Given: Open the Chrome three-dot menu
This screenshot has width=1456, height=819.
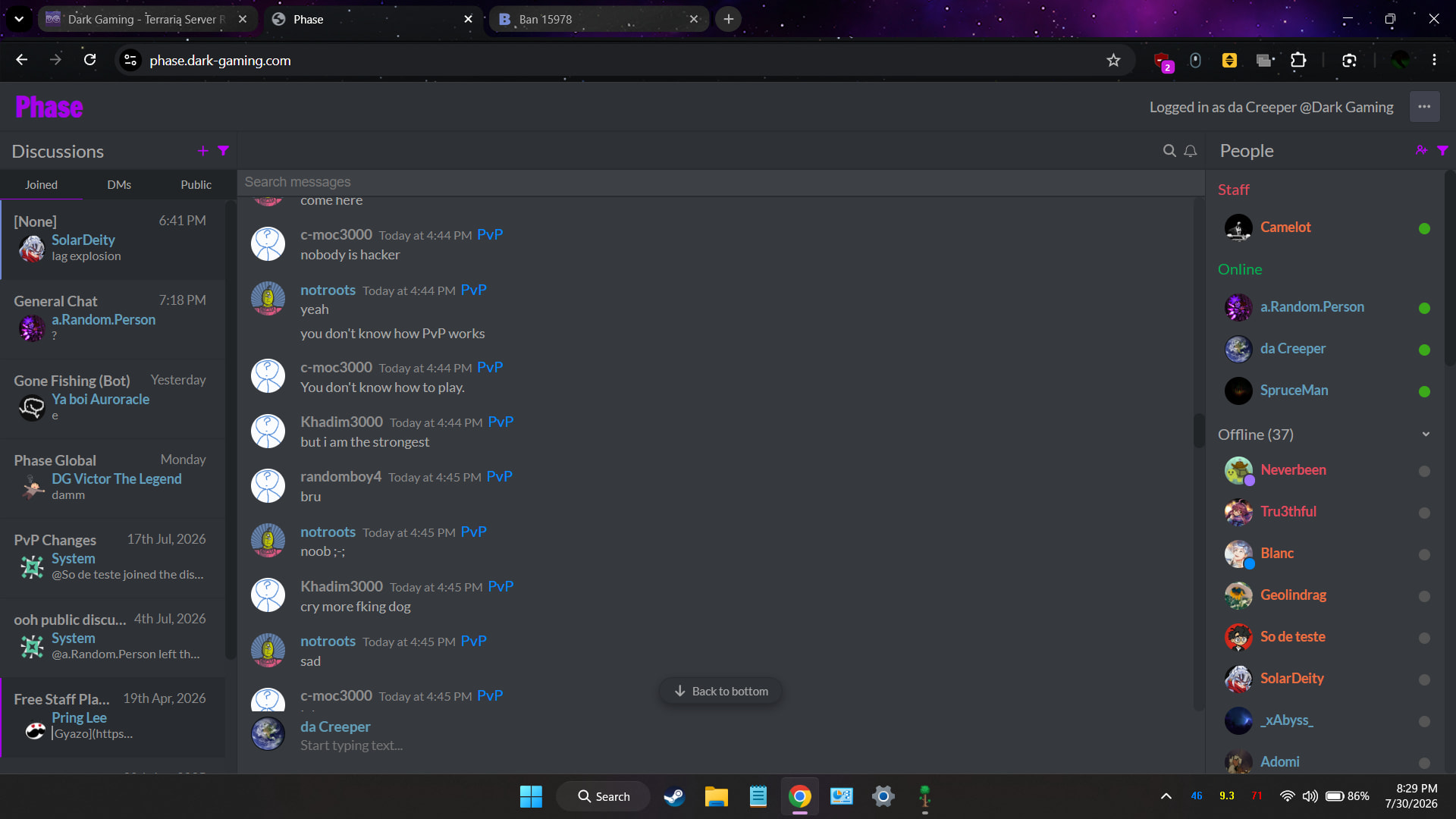Looking at the screenshot, I should (1434, 60).
